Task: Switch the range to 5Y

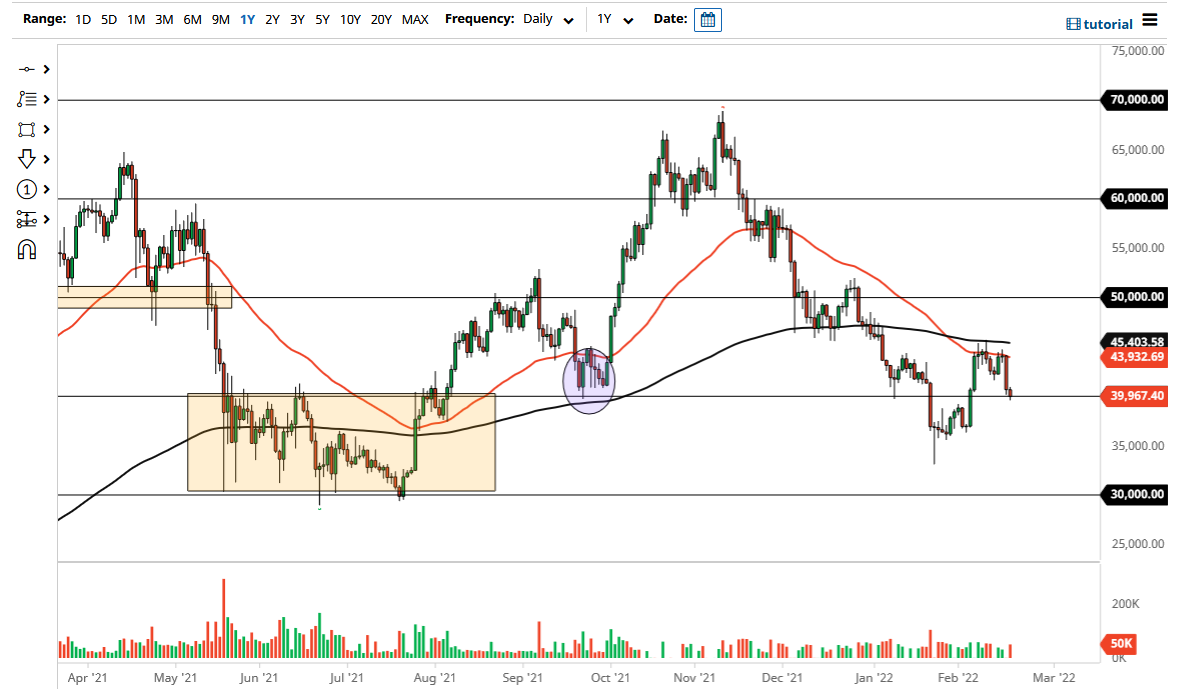Action: tap(321, 19)
